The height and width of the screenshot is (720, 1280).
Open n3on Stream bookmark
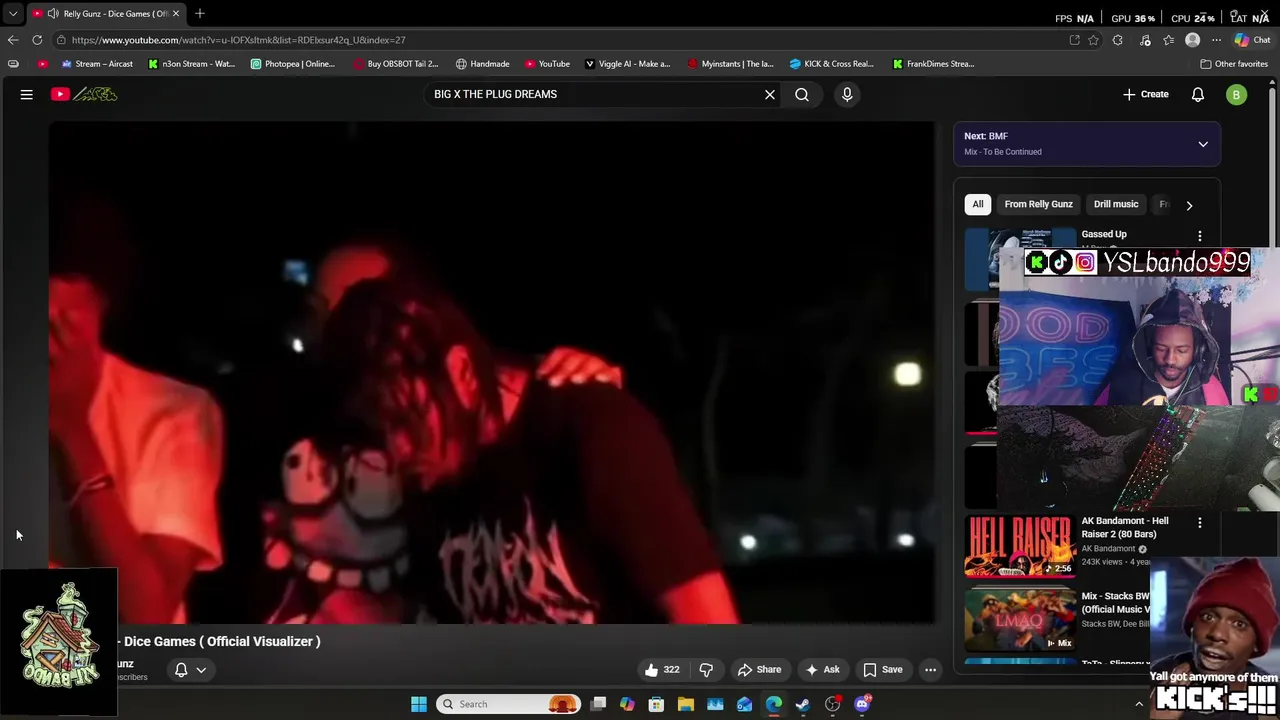pos(191,64)
